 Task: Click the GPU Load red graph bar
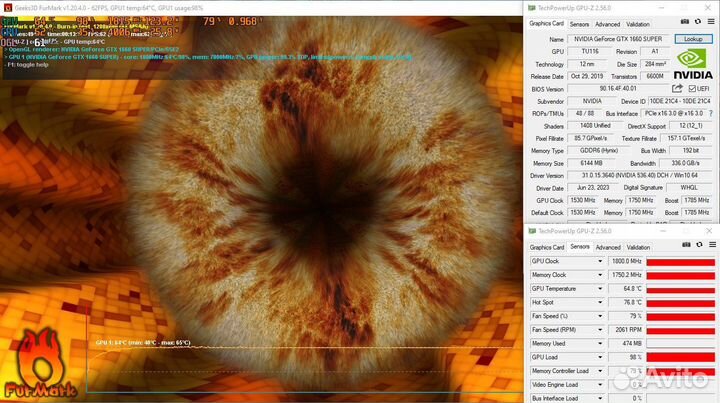pos(681,358)
